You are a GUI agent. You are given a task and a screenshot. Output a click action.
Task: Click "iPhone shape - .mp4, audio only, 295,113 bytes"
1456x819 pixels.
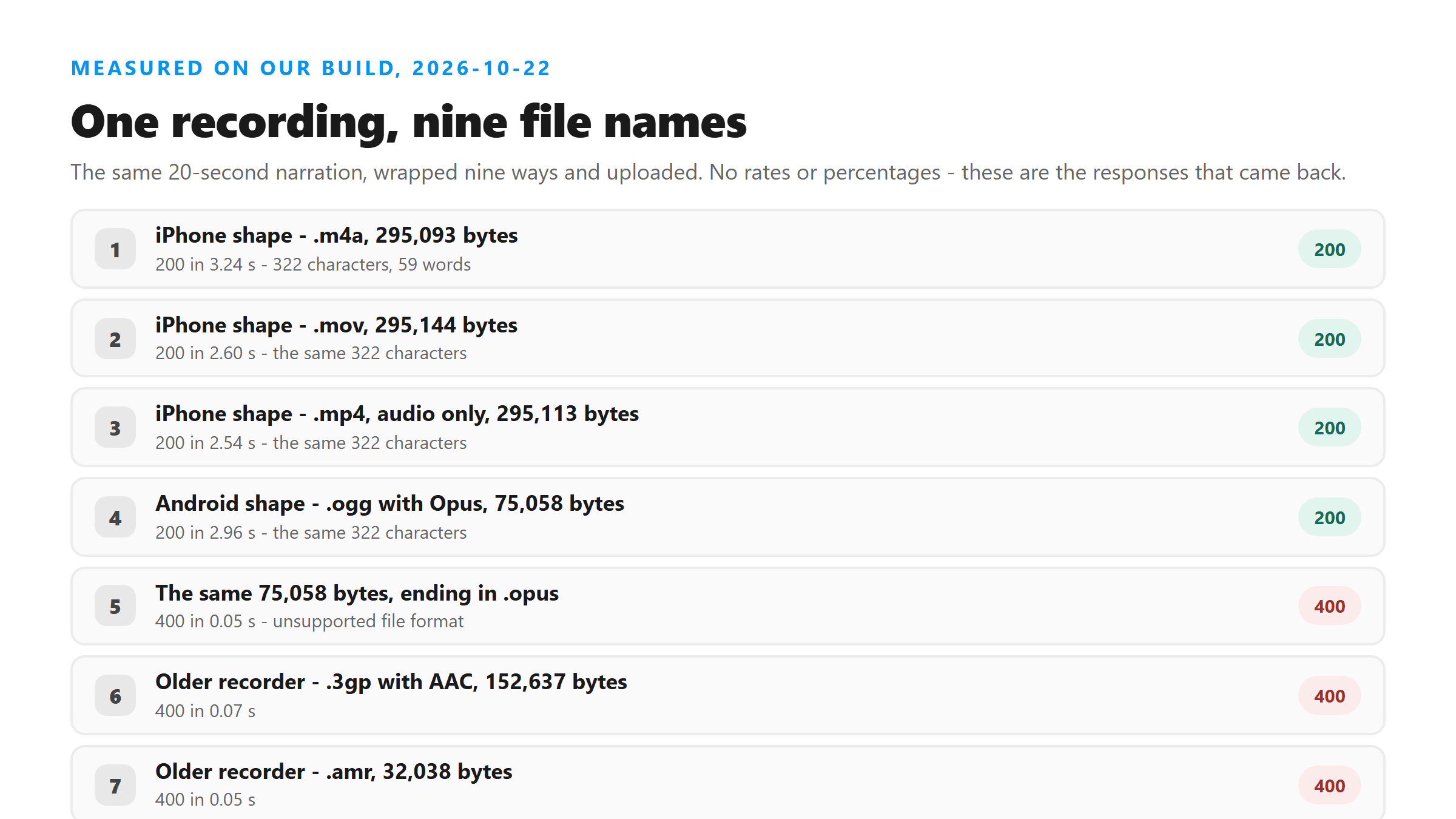click(x=397, y=414)
